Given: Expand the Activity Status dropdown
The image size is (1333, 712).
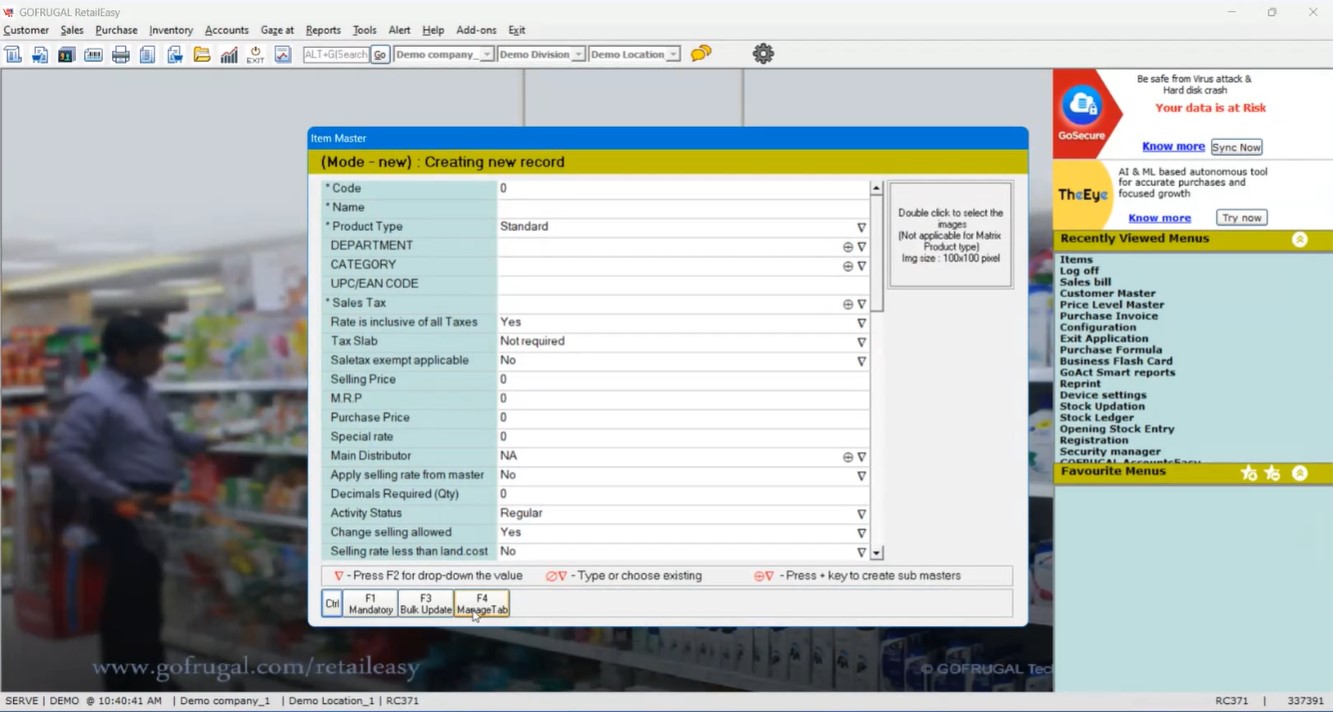Looking at the screenshot, I should tap(861, 514).
